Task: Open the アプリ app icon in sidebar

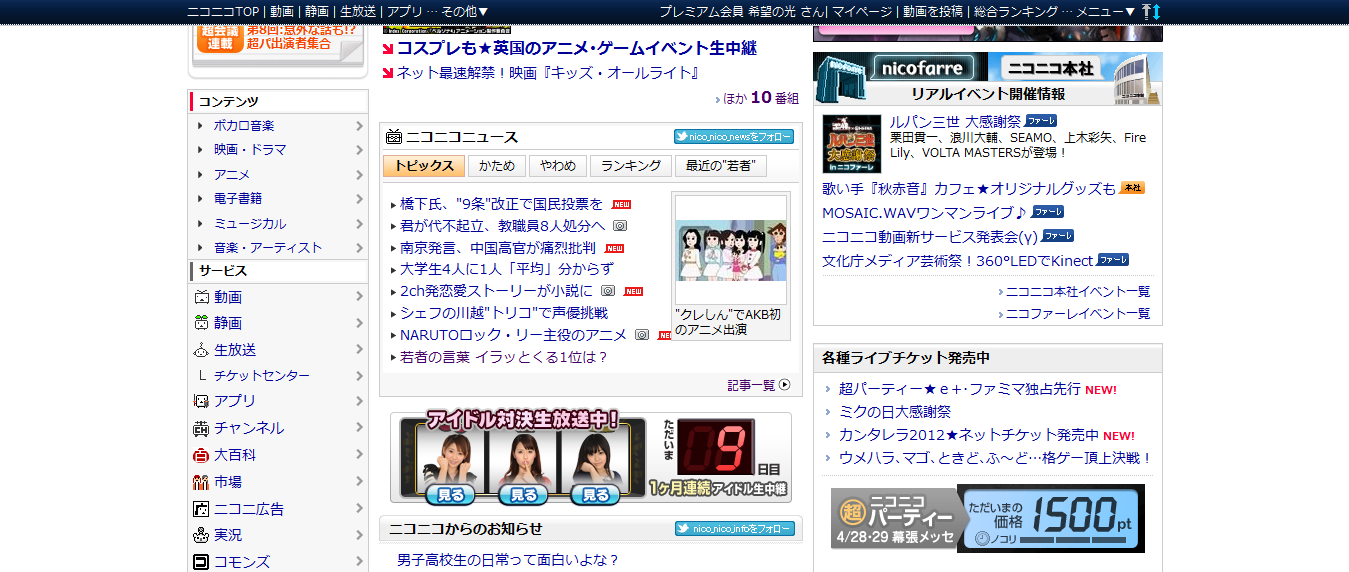Action: 201,401
